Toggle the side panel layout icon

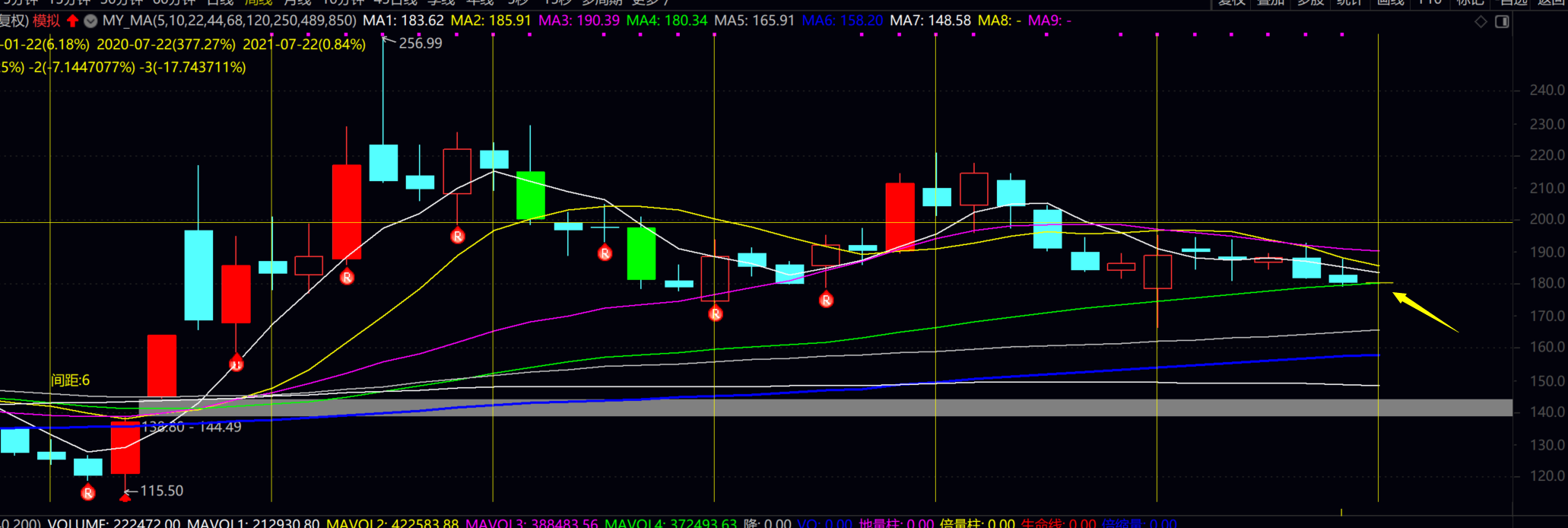pos(1502,21)
